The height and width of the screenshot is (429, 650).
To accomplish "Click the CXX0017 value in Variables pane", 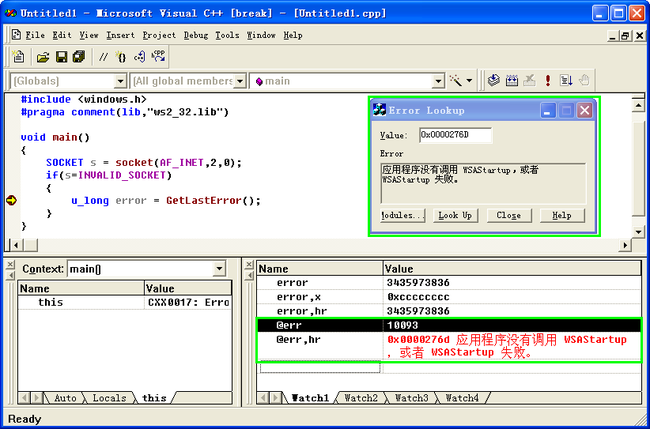I will click(x=188, y=303).
